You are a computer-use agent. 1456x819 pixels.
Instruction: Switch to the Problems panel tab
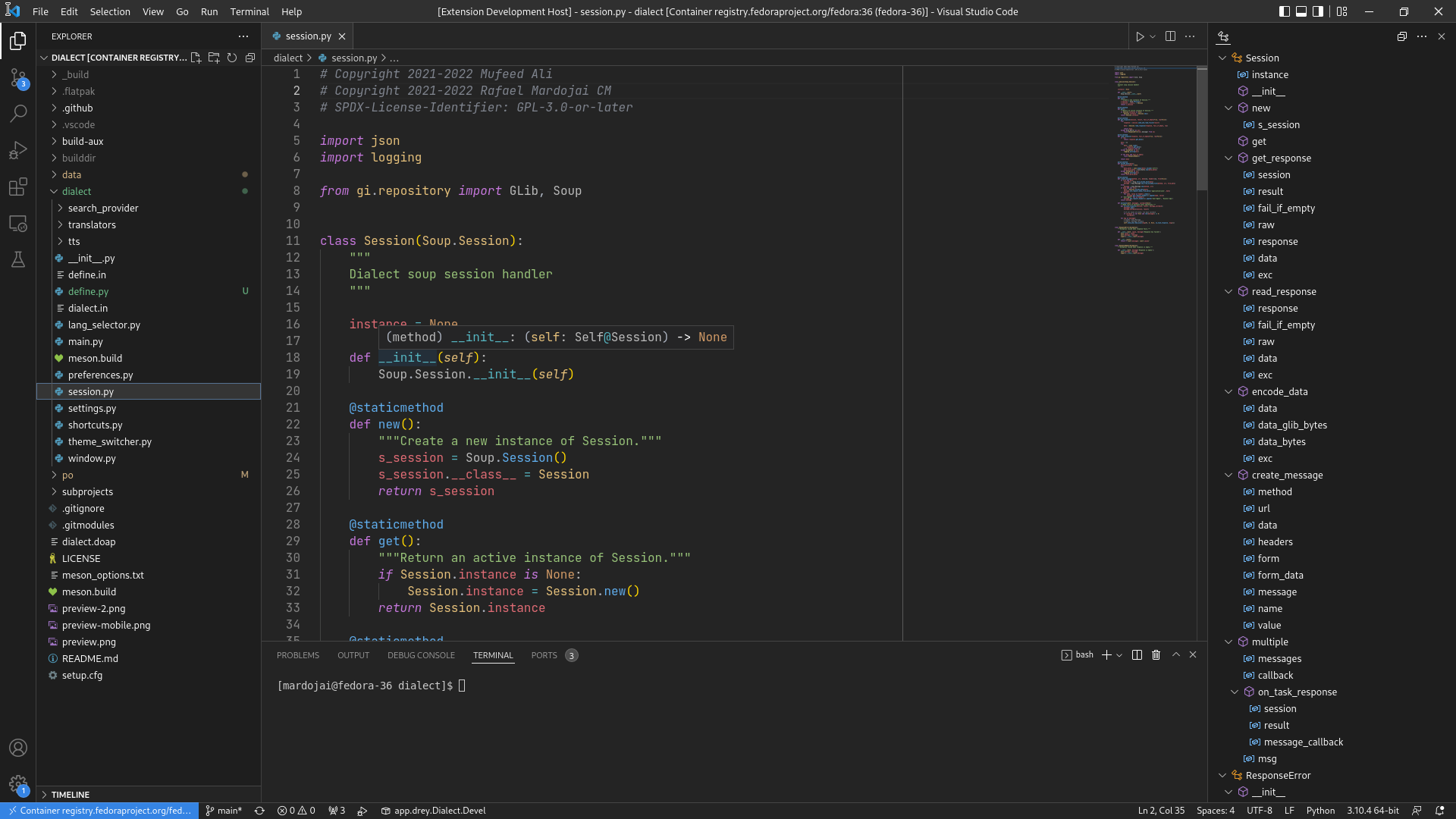pos(297,655)
